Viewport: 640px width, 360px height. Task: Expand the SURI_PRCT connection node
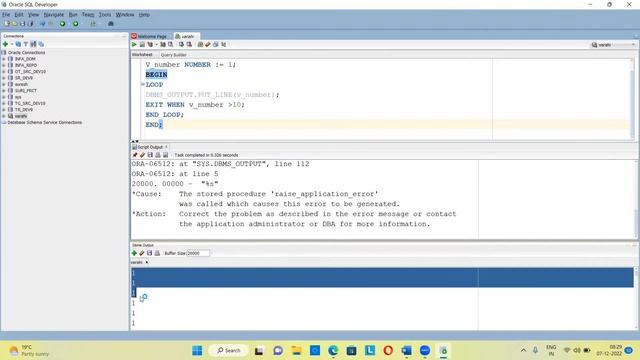coord(4,91)
